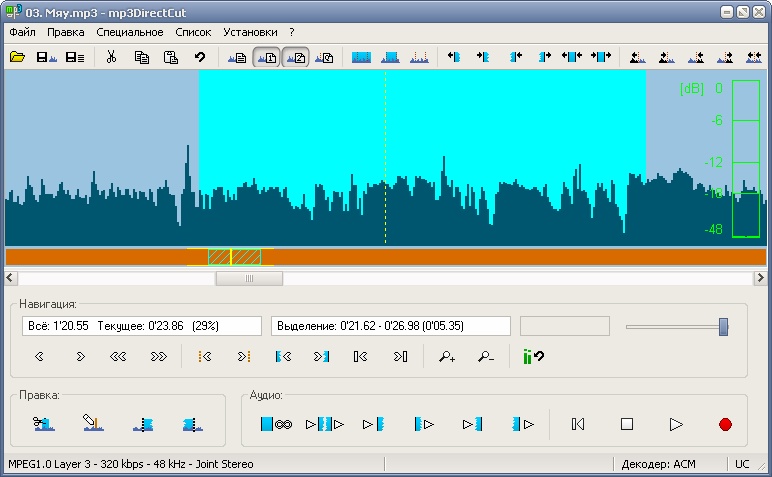Image resolution: width=772 pixels, height=477 pixels.
Task: Open the Файл menu
Action: (x=21, y=32)
